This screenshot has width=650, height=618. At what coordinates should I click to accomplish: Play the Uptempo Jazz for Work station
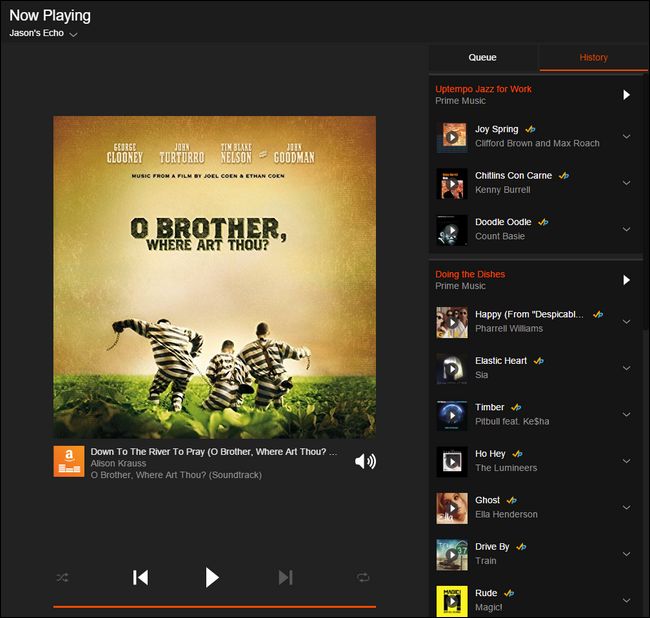(x=626, y=95)
